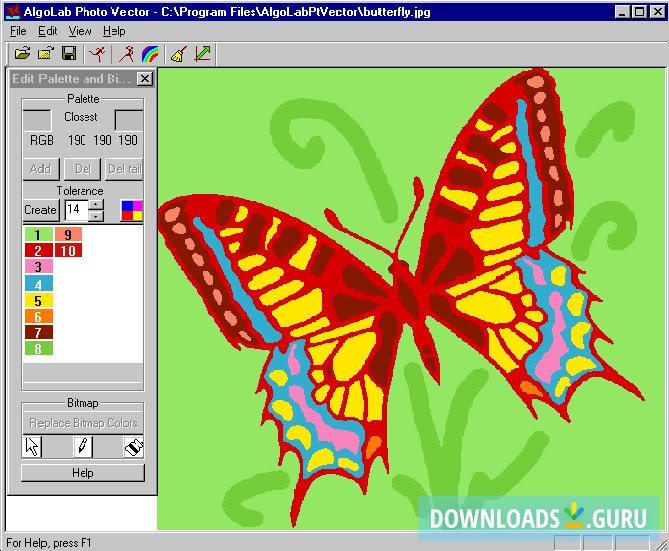Select palette color 6 orange

pyautogui.click(x=38, y=316)
